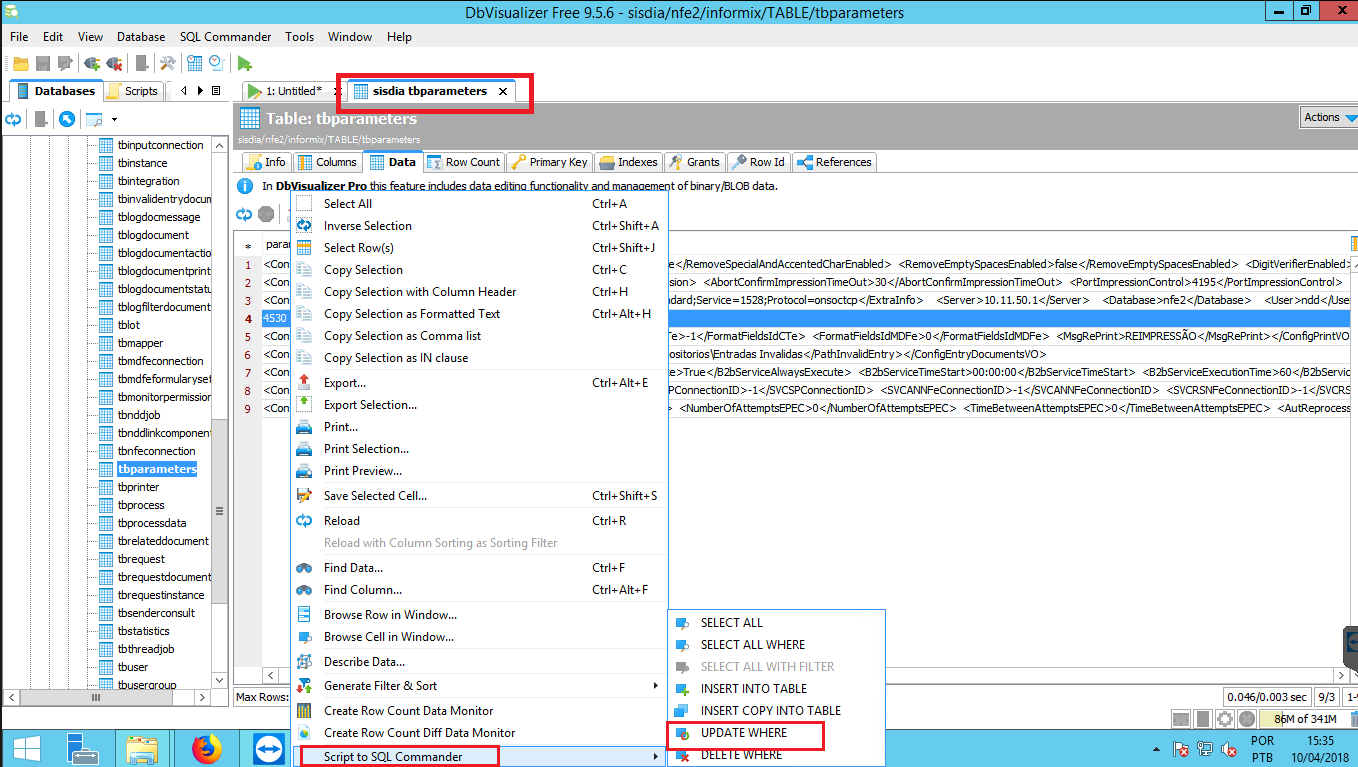This screenshot has width=1358, height=767.
Task: Open the Actions dropdown
Action: (1327, 117)
